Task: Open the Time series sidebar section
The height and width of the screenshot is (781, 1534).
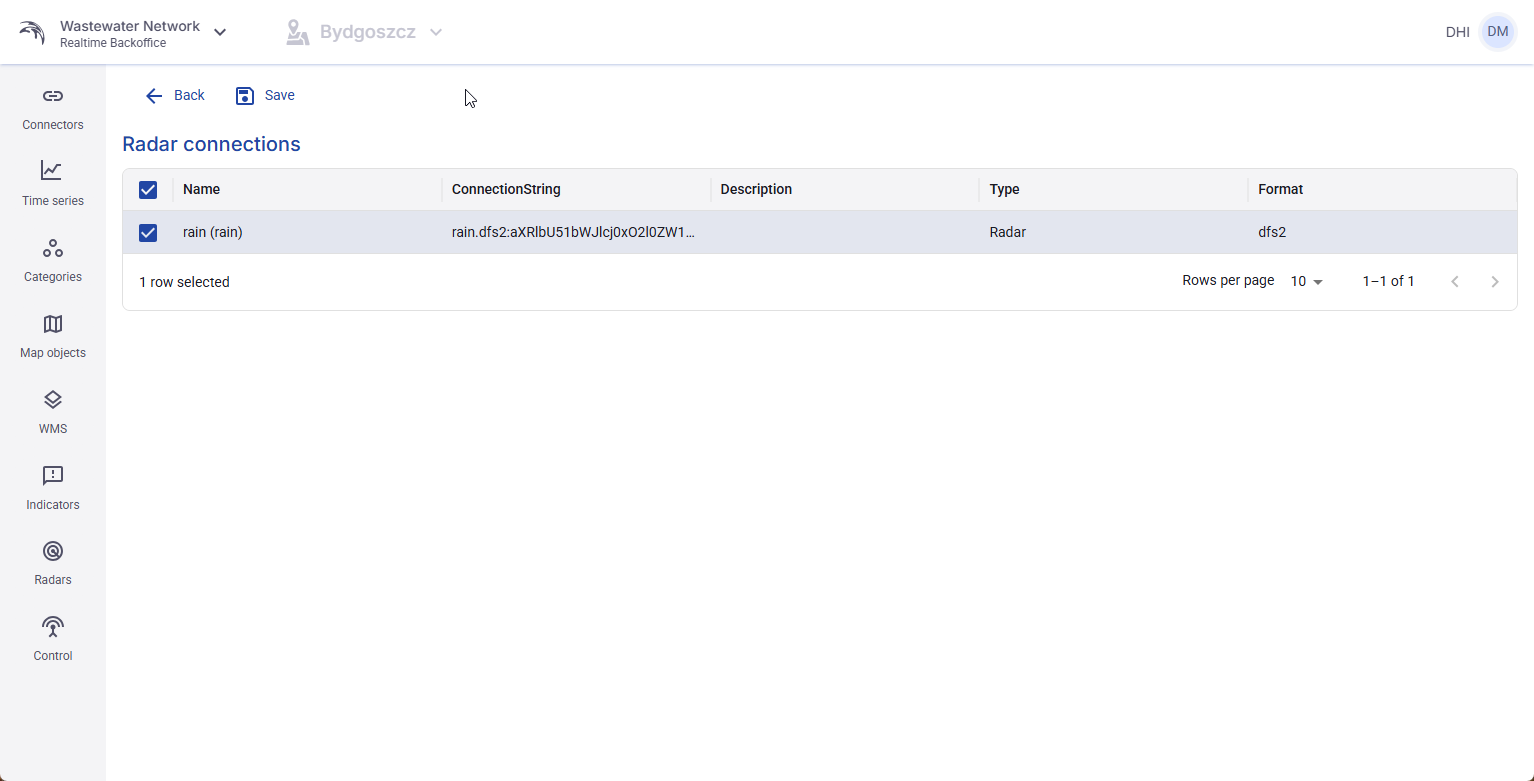Action: 53,184
